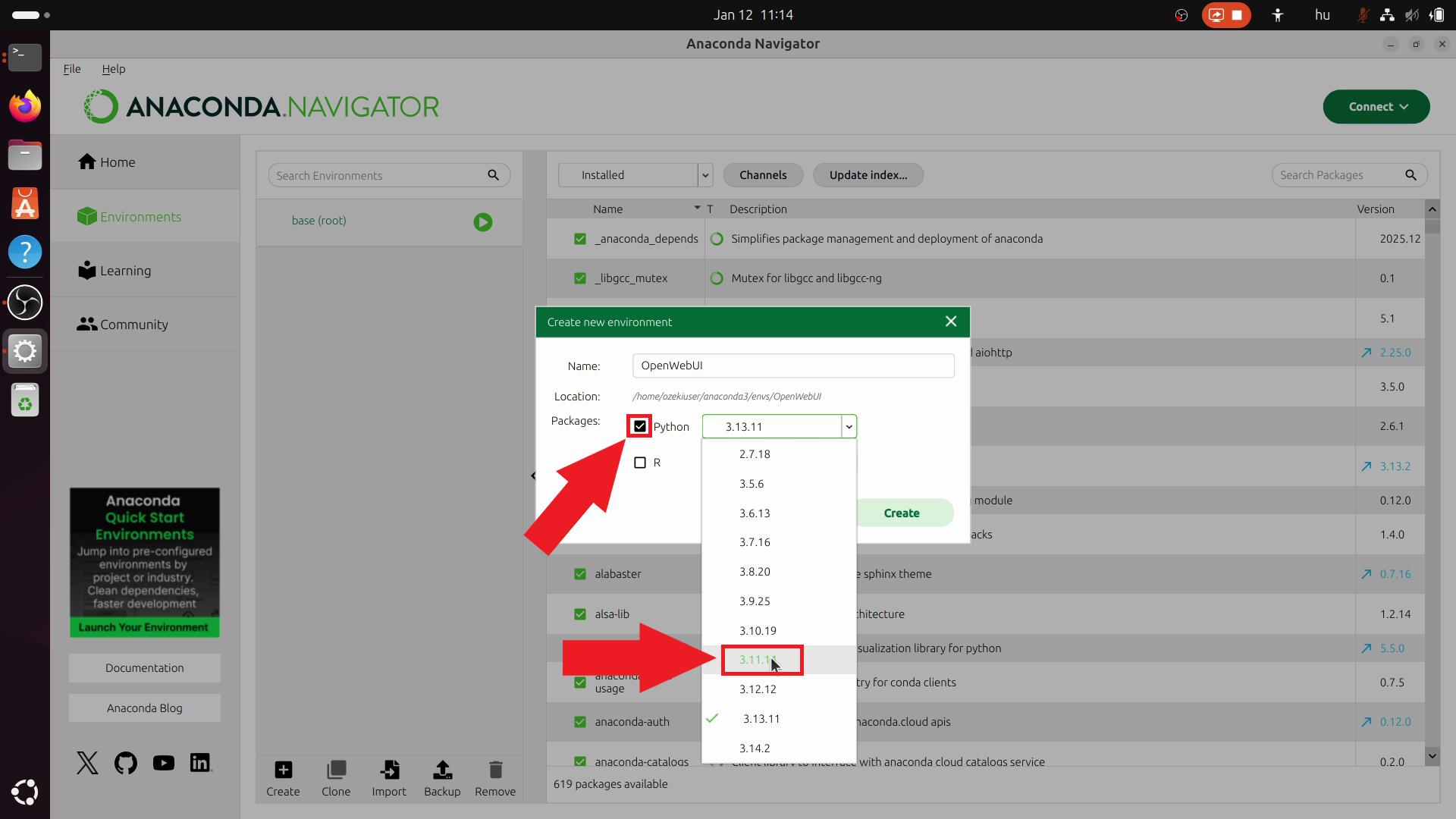The width and height of the screenshot is (1456, 819).
Task: Uncheck the Python package checkbox
Action: [x=640, y=426]
